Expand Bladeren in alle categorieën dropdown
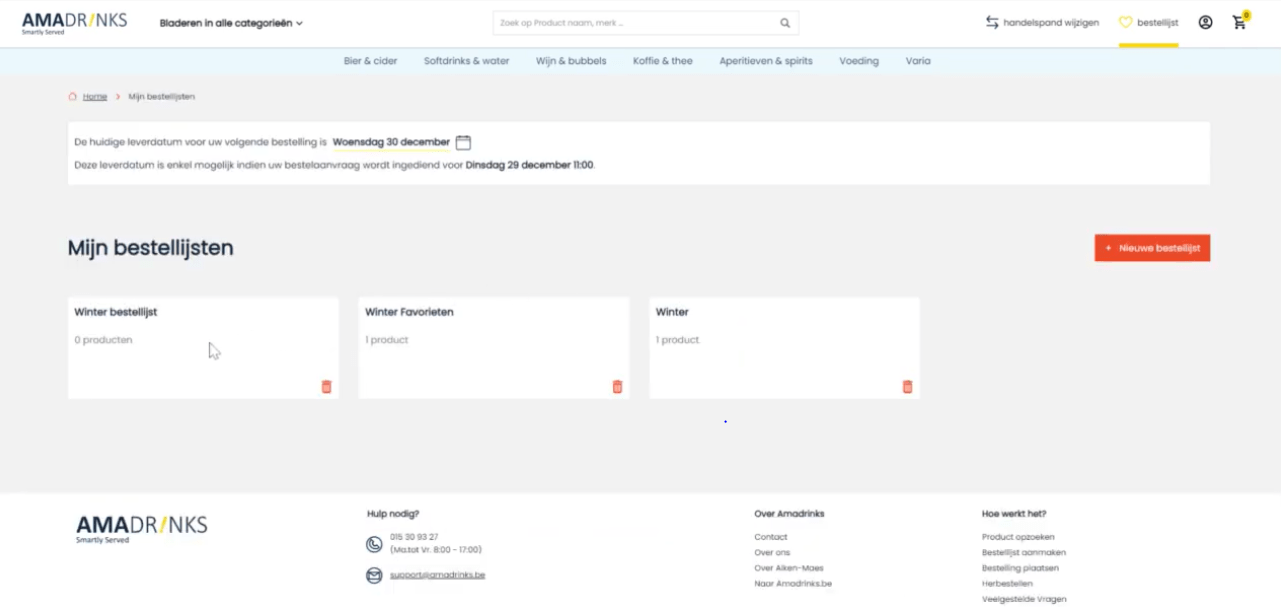Screen dimensions: 1281x607 click(231, 23)
